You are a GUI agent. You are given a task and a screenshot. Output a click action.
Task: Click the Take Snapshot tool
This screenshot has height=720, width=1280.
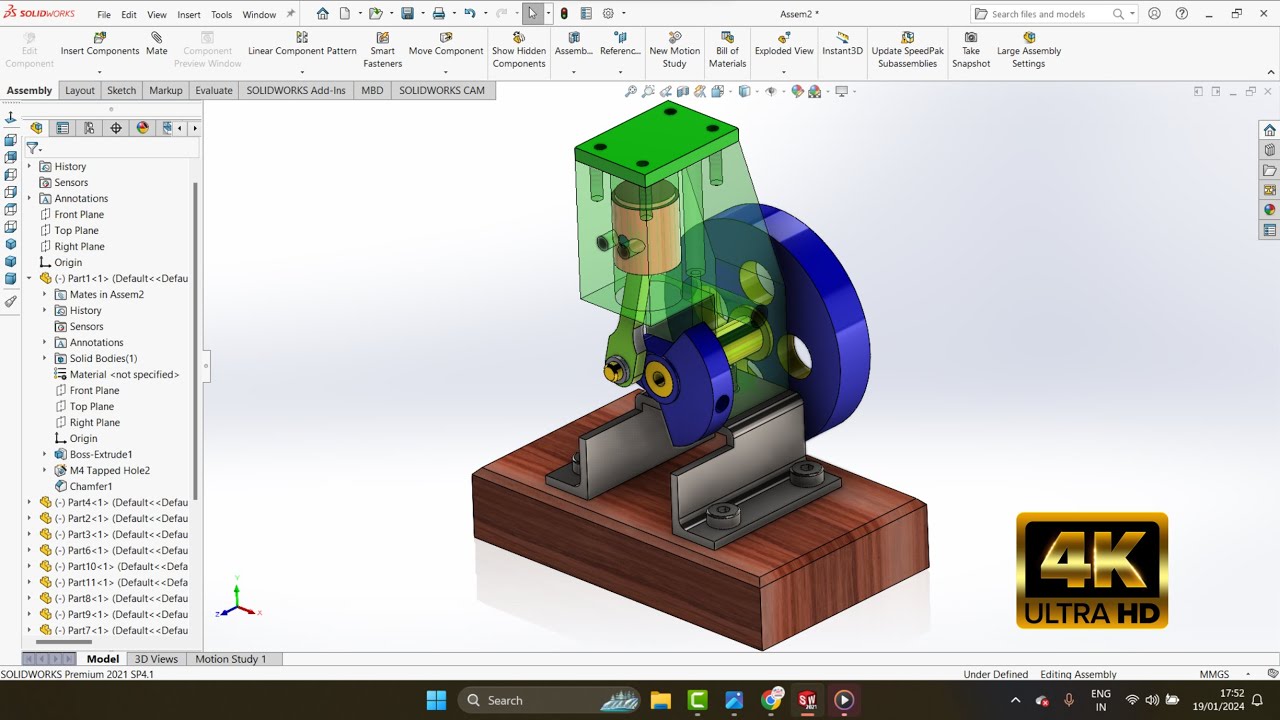click(x=971, y=50)
